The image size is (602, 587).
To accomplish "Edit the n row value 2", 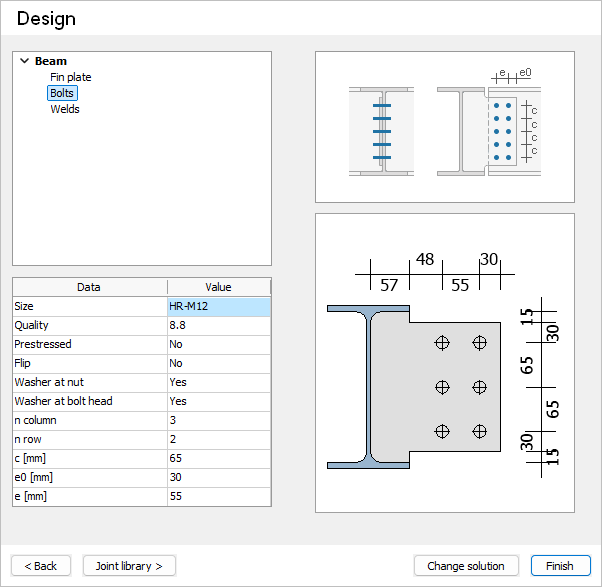I will 219,439.
